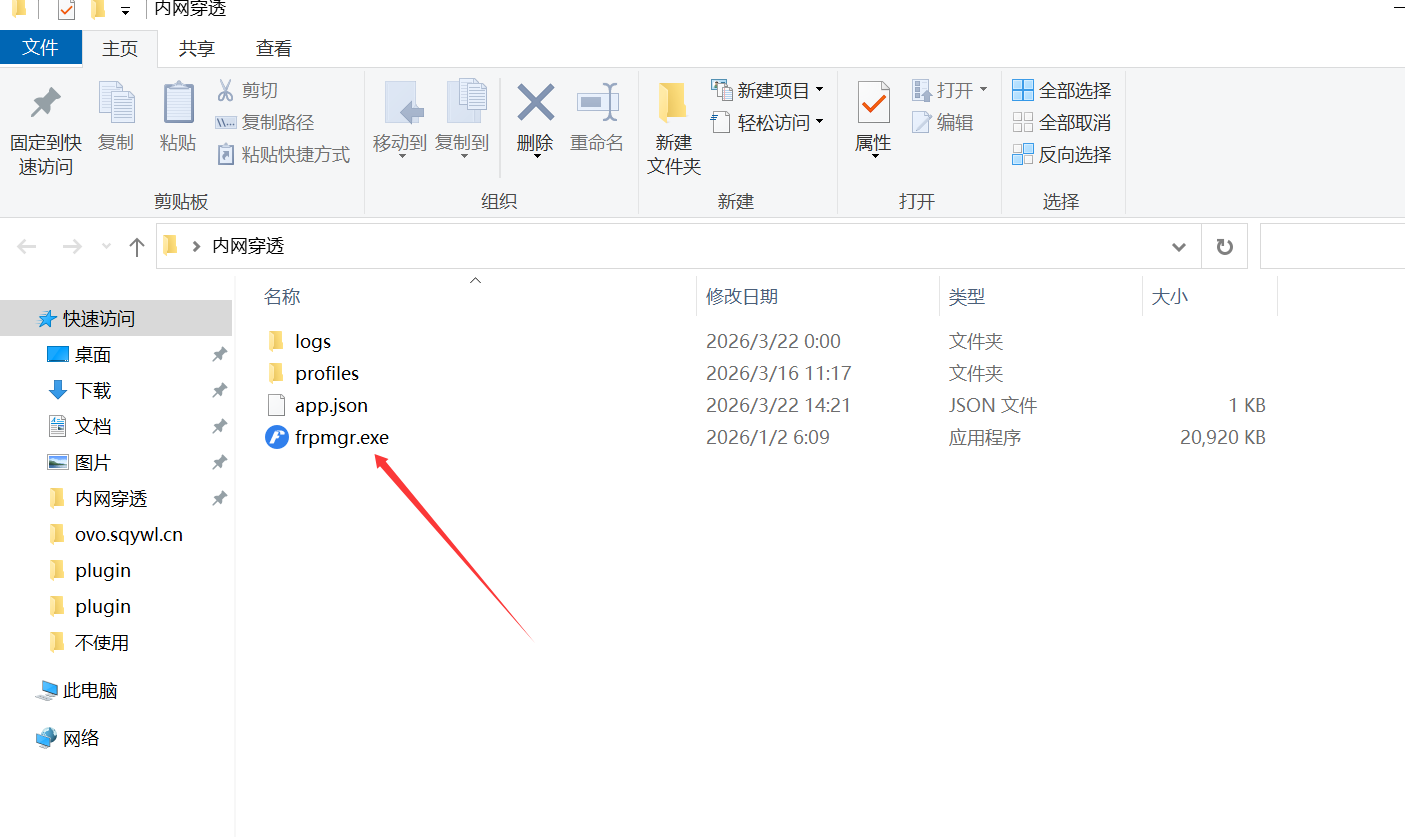Image resolution: width=1405 pixels, height=837 pixels.
Task: Open the 轻松访问 dropdown menu
Action: click(819, 122)
